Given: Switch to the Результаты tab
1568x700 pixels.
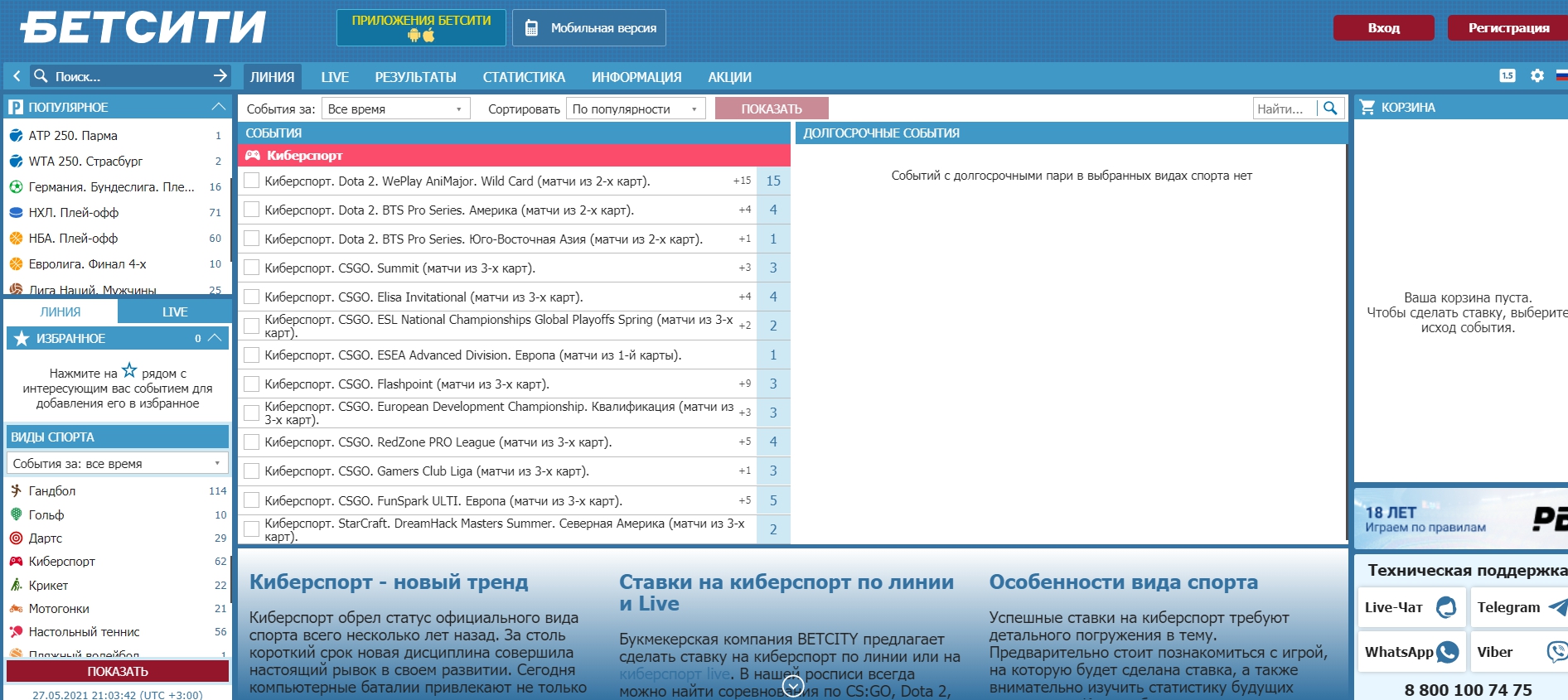Looking at the screenshot, I should point(415,77).
